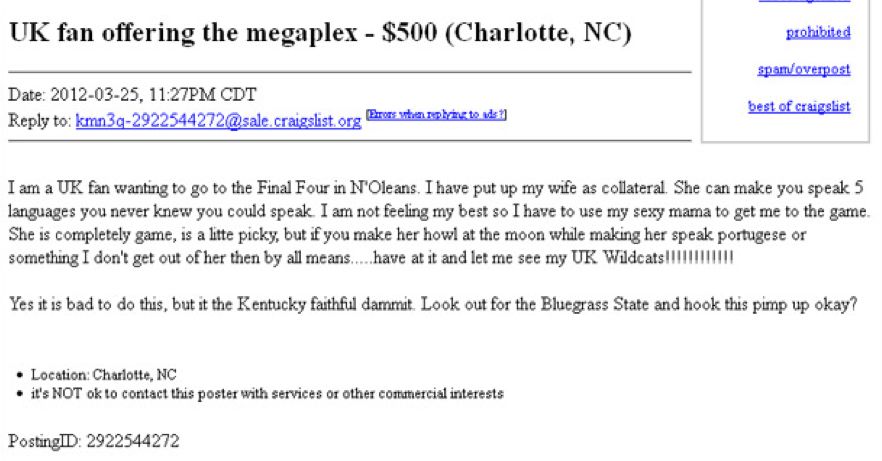
Task: Click the posting date 2012-03-25
Action: click(x=95, y=94)
